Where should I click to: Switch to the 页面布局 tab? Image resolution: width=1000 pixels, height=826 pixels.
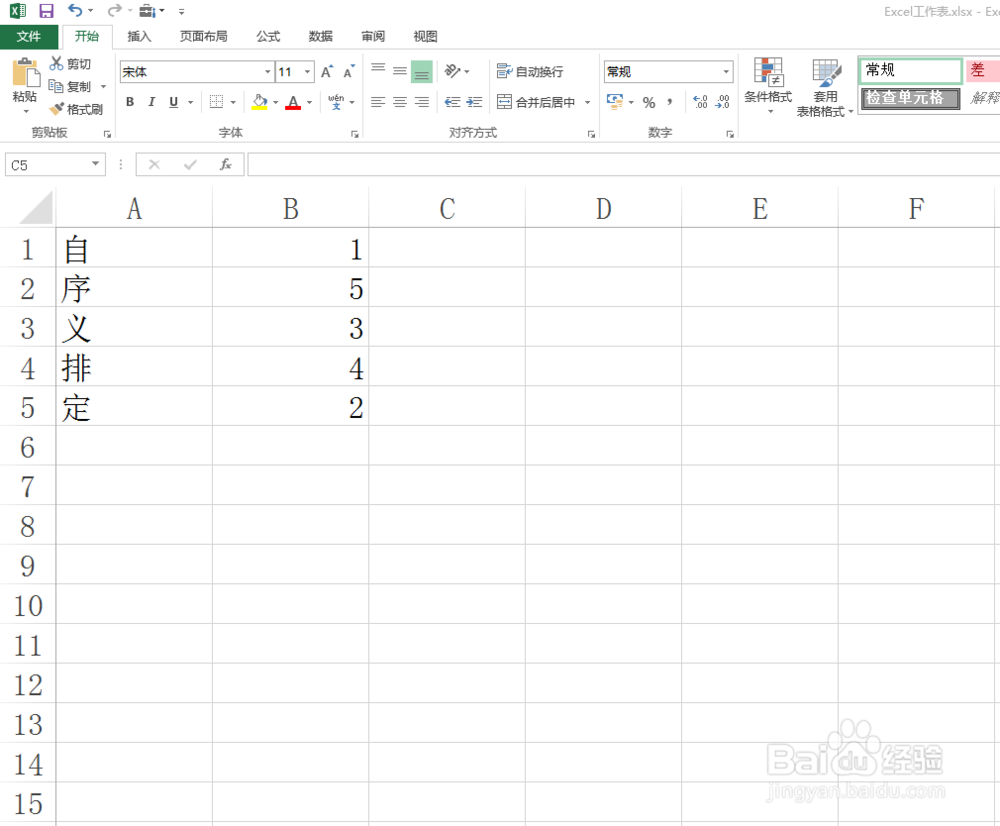point(203,36)
